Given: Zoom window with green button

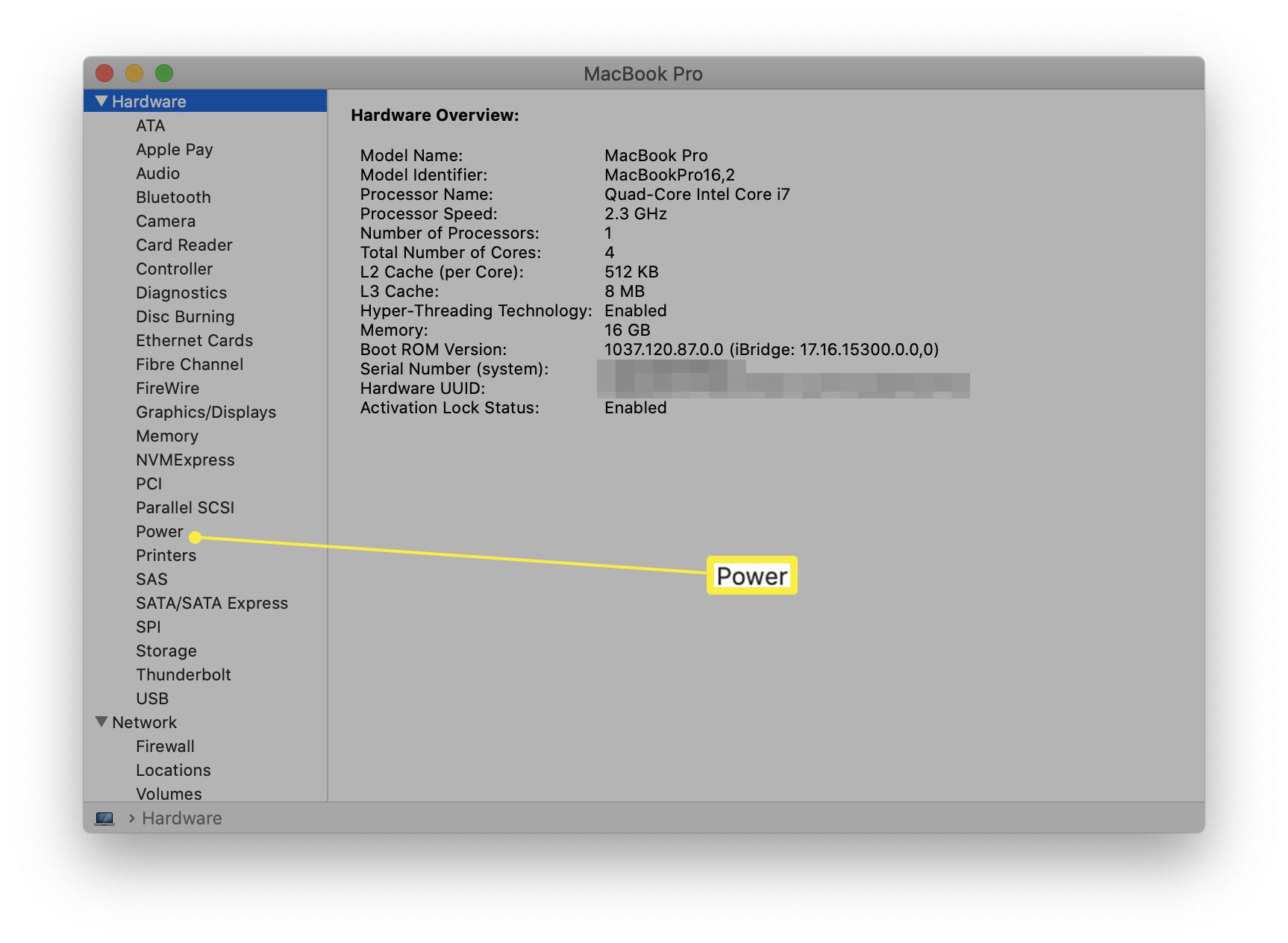Looking at the screenshot, I should (x=164, y=73).
